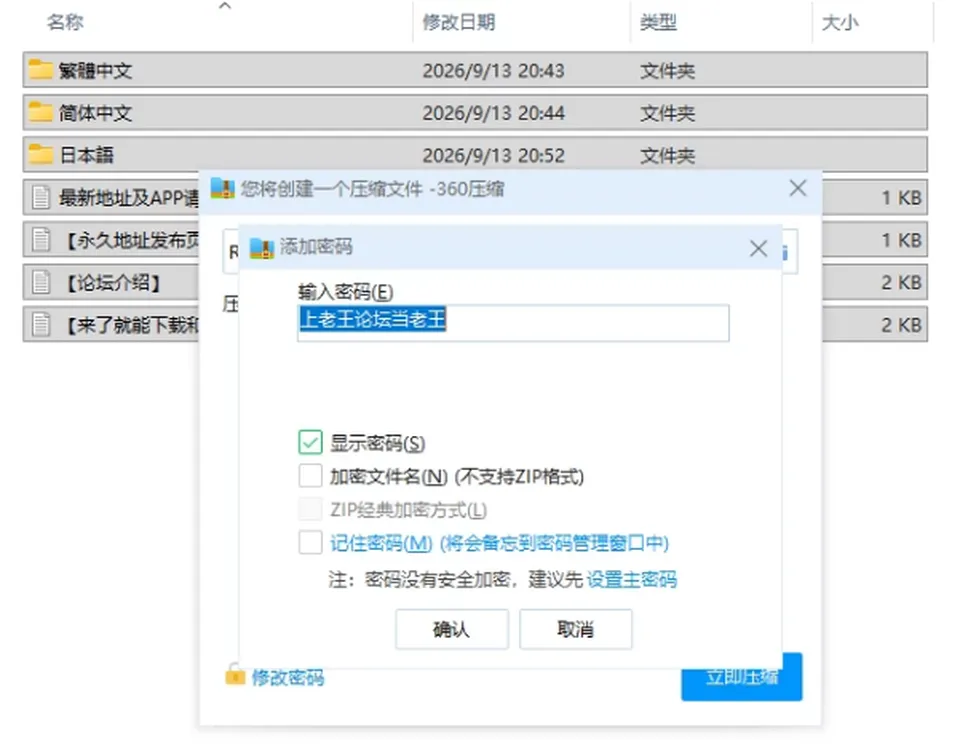Click the archive icon in 添加密码 title bar

pos(261,247)
